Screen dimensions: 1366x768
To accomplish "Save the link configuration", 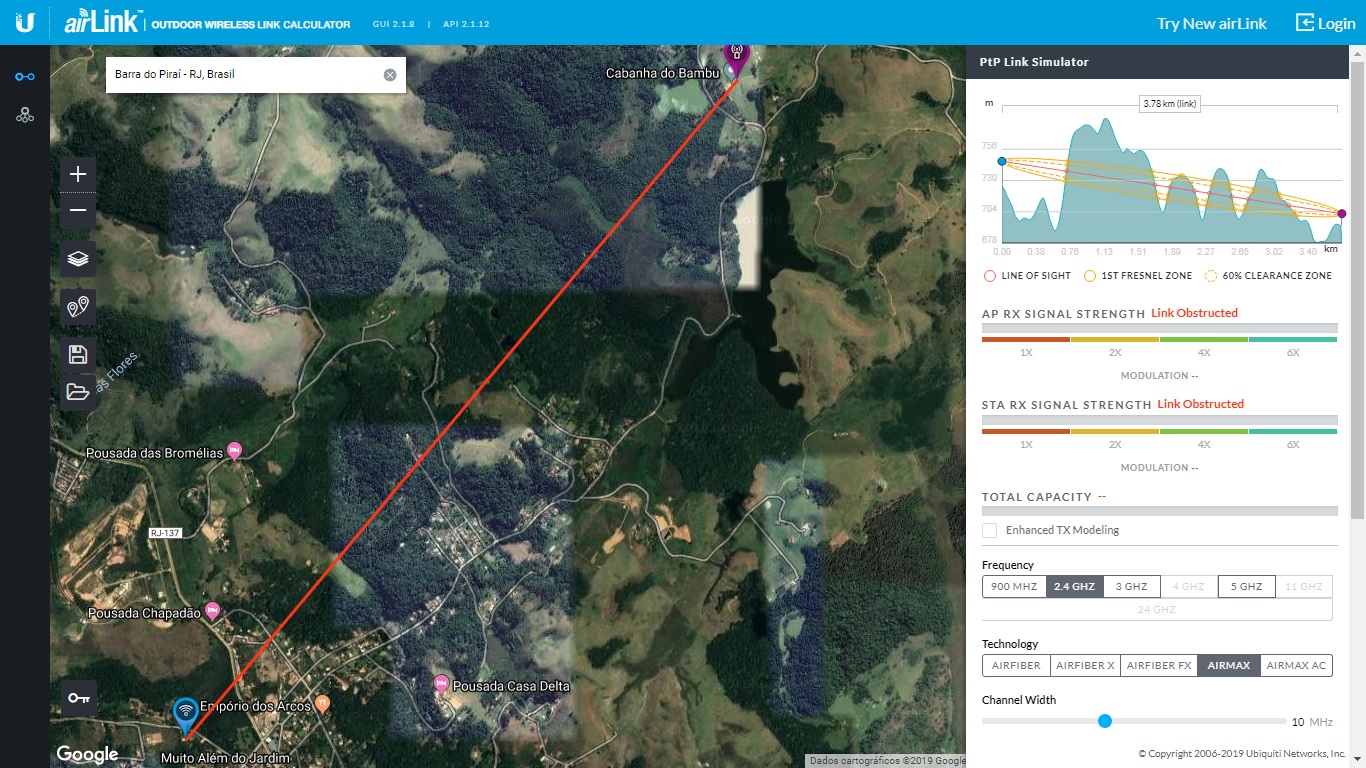I will [78, 354].
